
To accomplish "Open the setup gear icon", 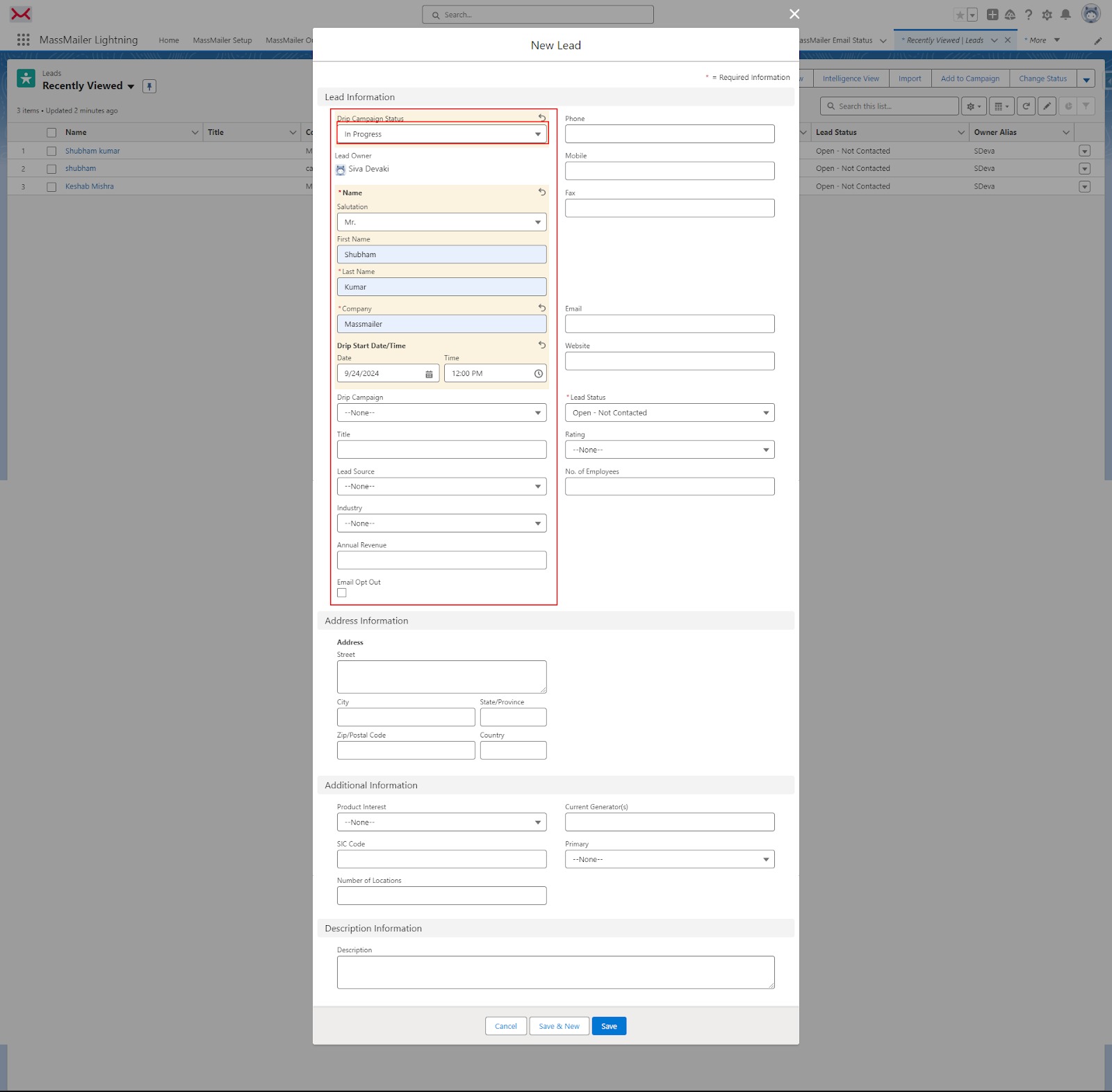I will click(x=1047, y=15).
